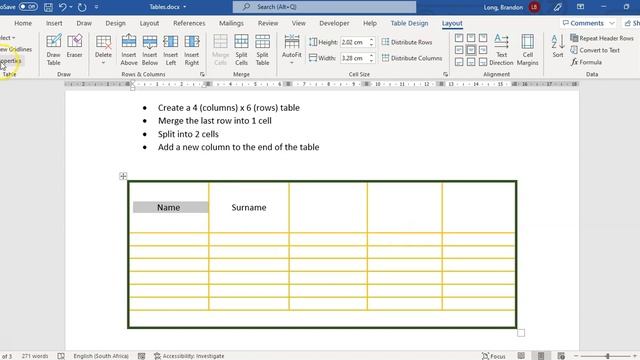This screenshot has height=360, width=640.
Task: Click the Brandon Long account avatar
Action: 534,7
